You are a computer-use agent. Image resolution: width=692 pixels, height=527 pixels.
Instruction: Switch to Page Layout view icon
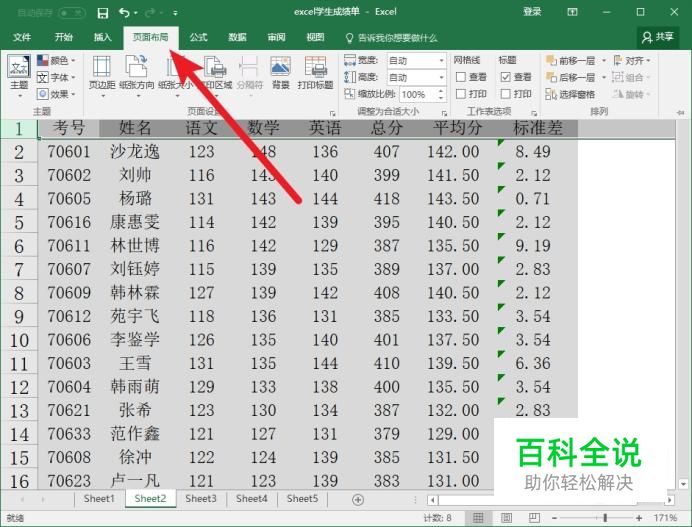pyautogui.click(x=506, y=518)
